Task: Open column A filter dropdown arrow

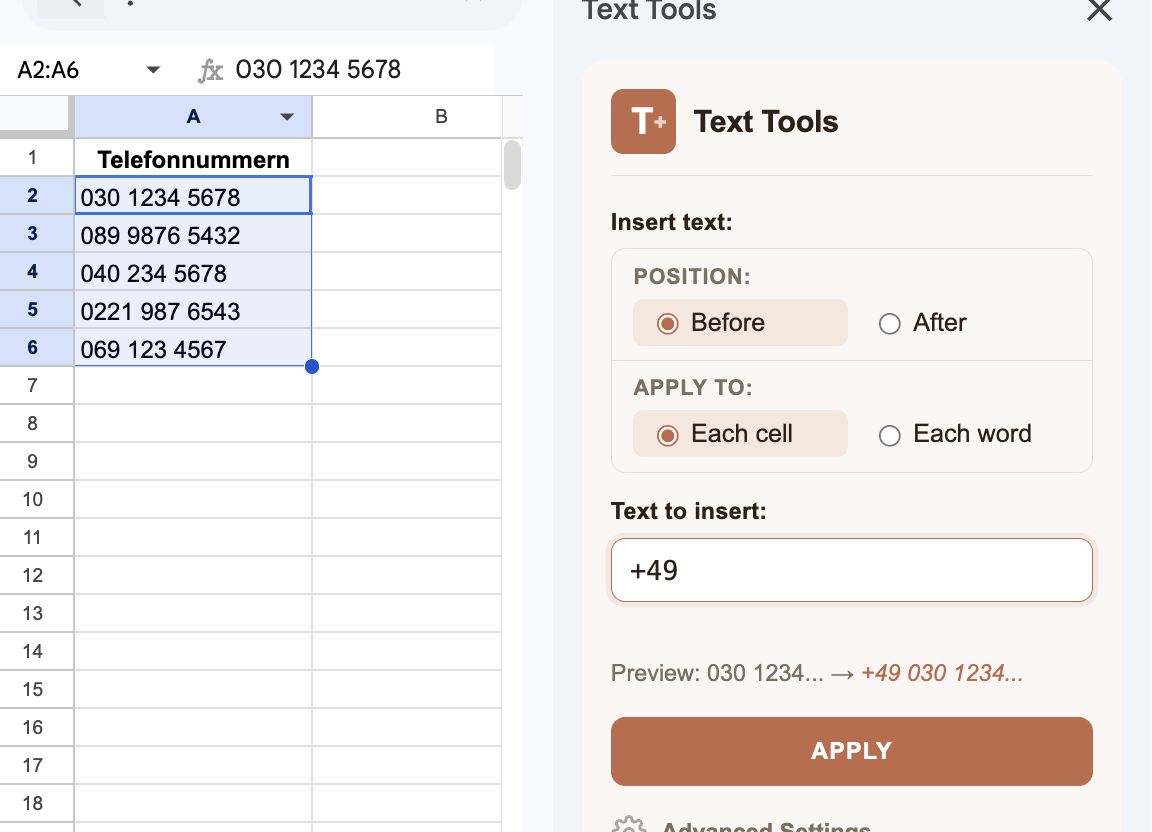Action: (287, 117)
